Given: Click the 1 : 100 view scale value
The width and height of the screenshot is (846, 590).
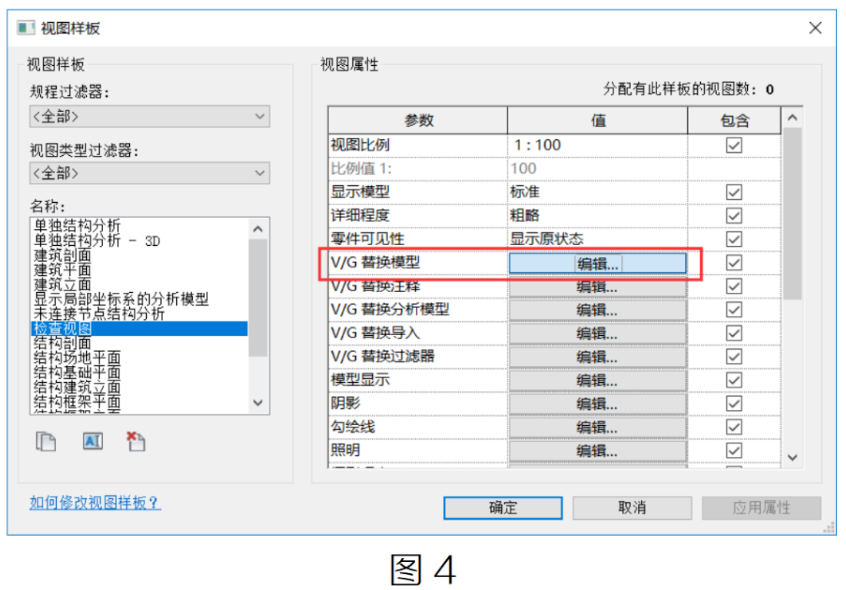Looking at the screenshot, I should pos(597,145).
